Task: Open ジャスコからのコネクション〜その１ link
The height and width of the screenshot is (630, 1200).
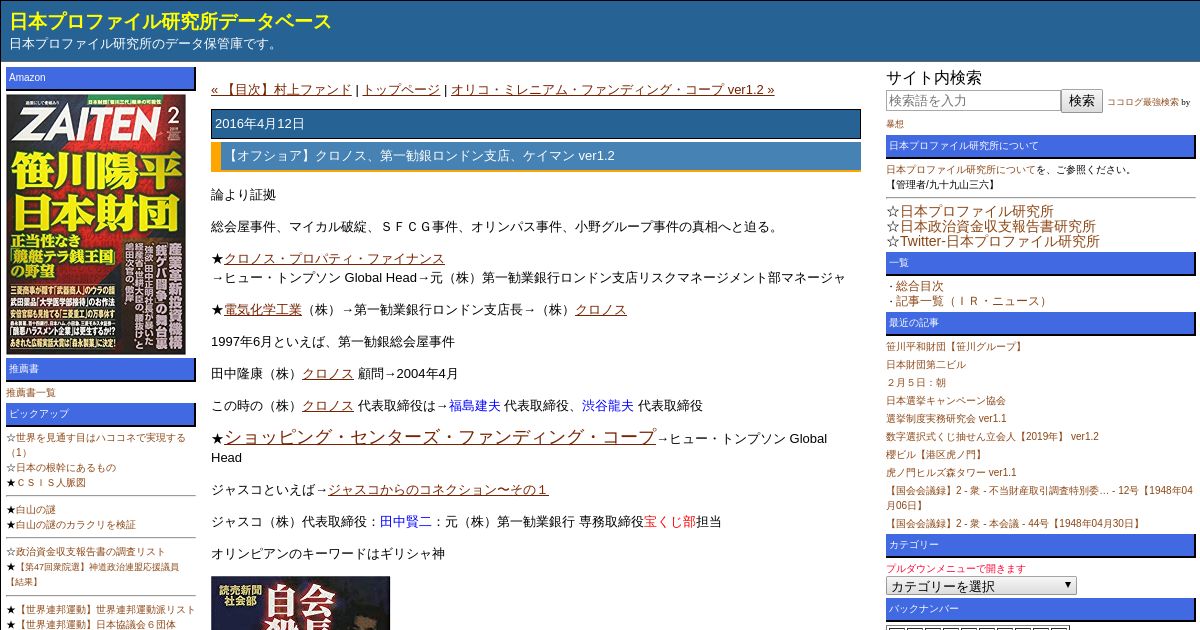Action: (438, 489)
